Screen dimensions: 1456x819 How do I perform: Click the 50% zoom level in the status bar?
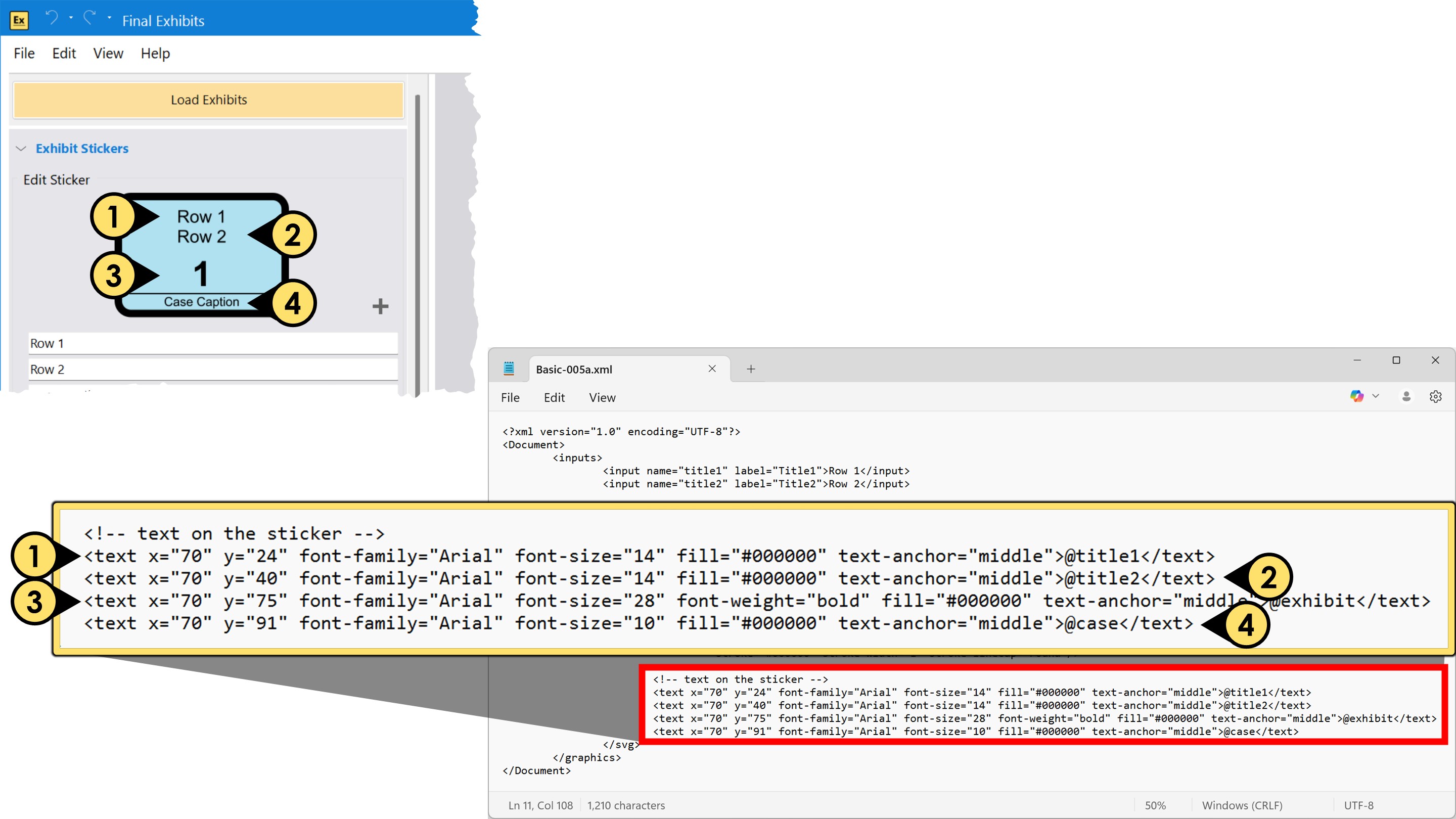point(1156,805)
